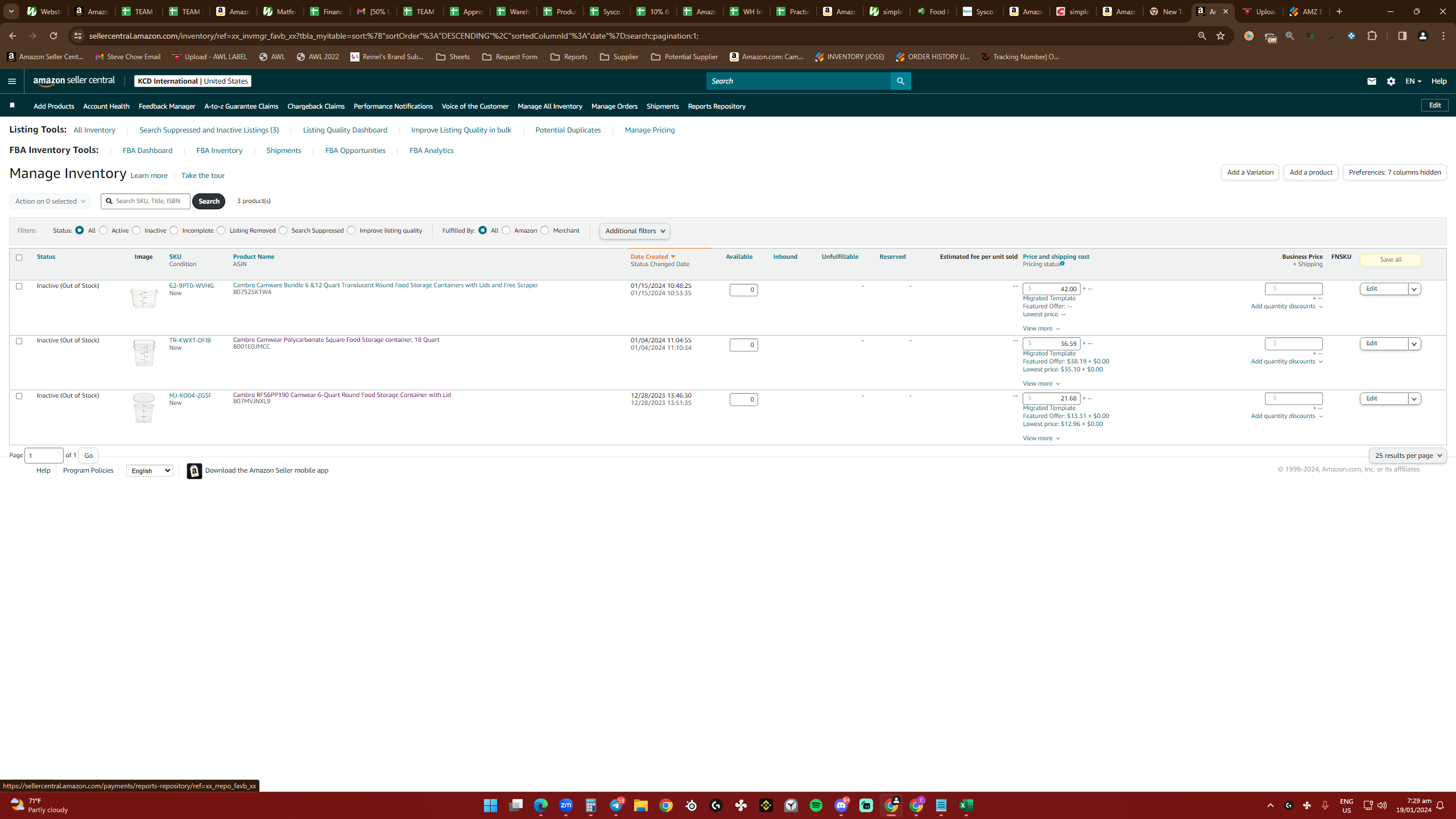Open the Action on 0 selected dropdown
Screen dimensions: 1456x819
50,201
